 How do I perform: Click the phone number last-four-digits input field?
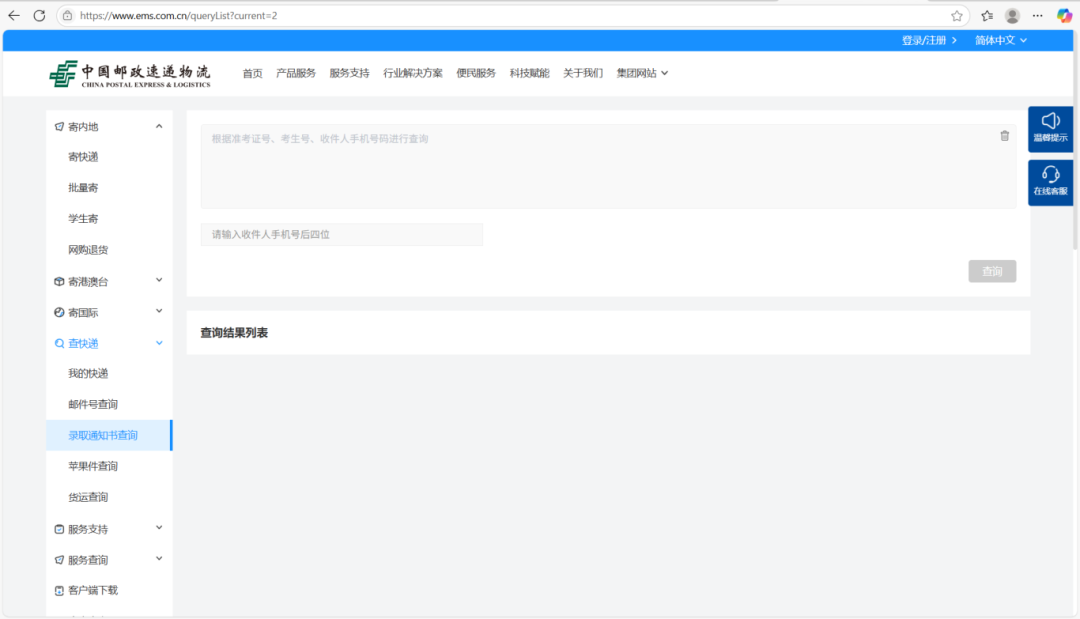(341, 233)
